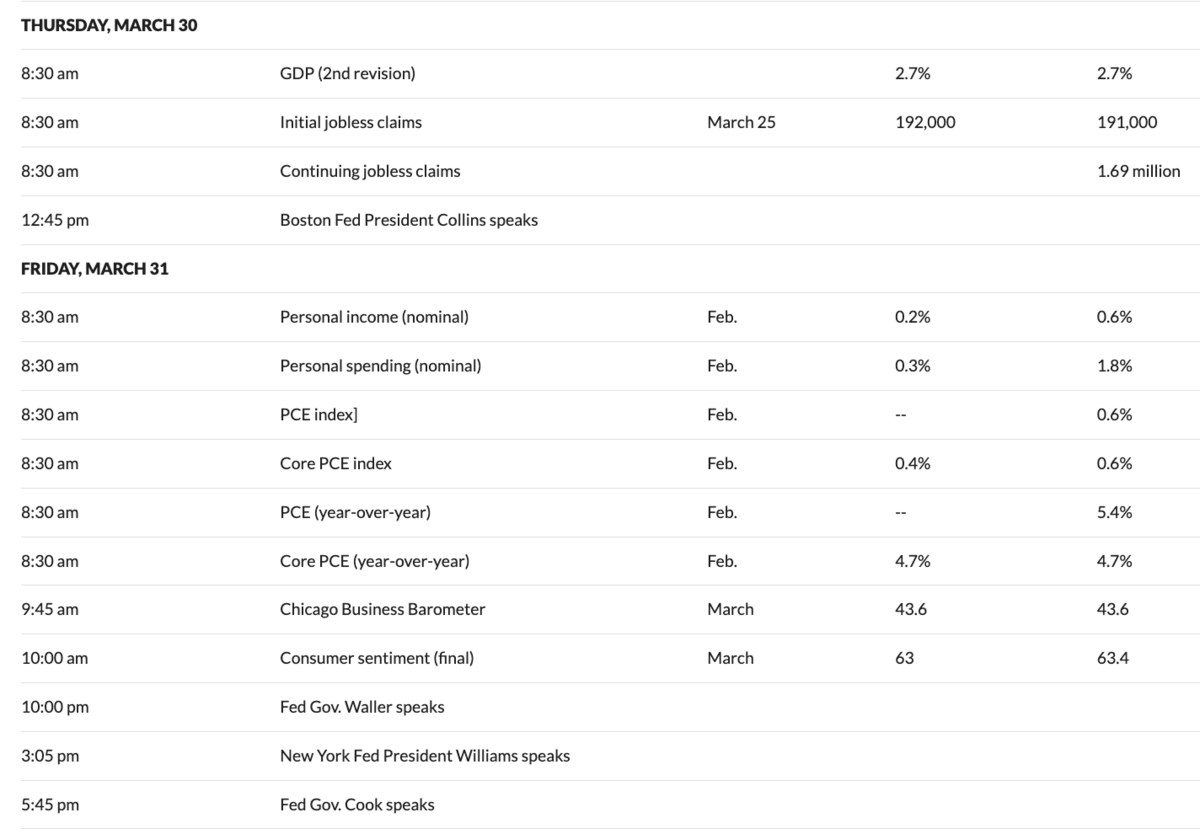Click the PCE (year-over-year) event name
1200x834 pixels.
355,512
